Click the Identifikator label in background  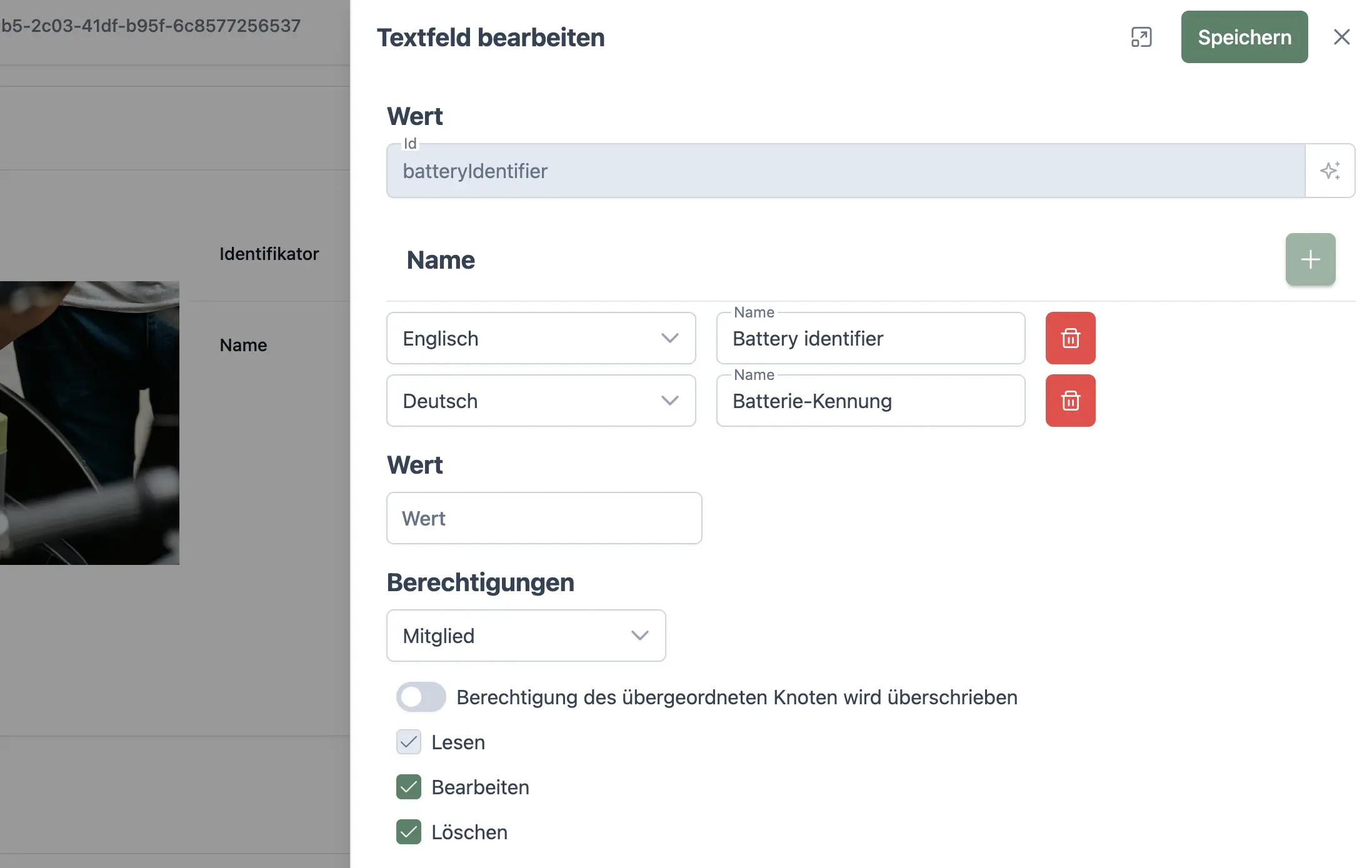coord(269,254)
